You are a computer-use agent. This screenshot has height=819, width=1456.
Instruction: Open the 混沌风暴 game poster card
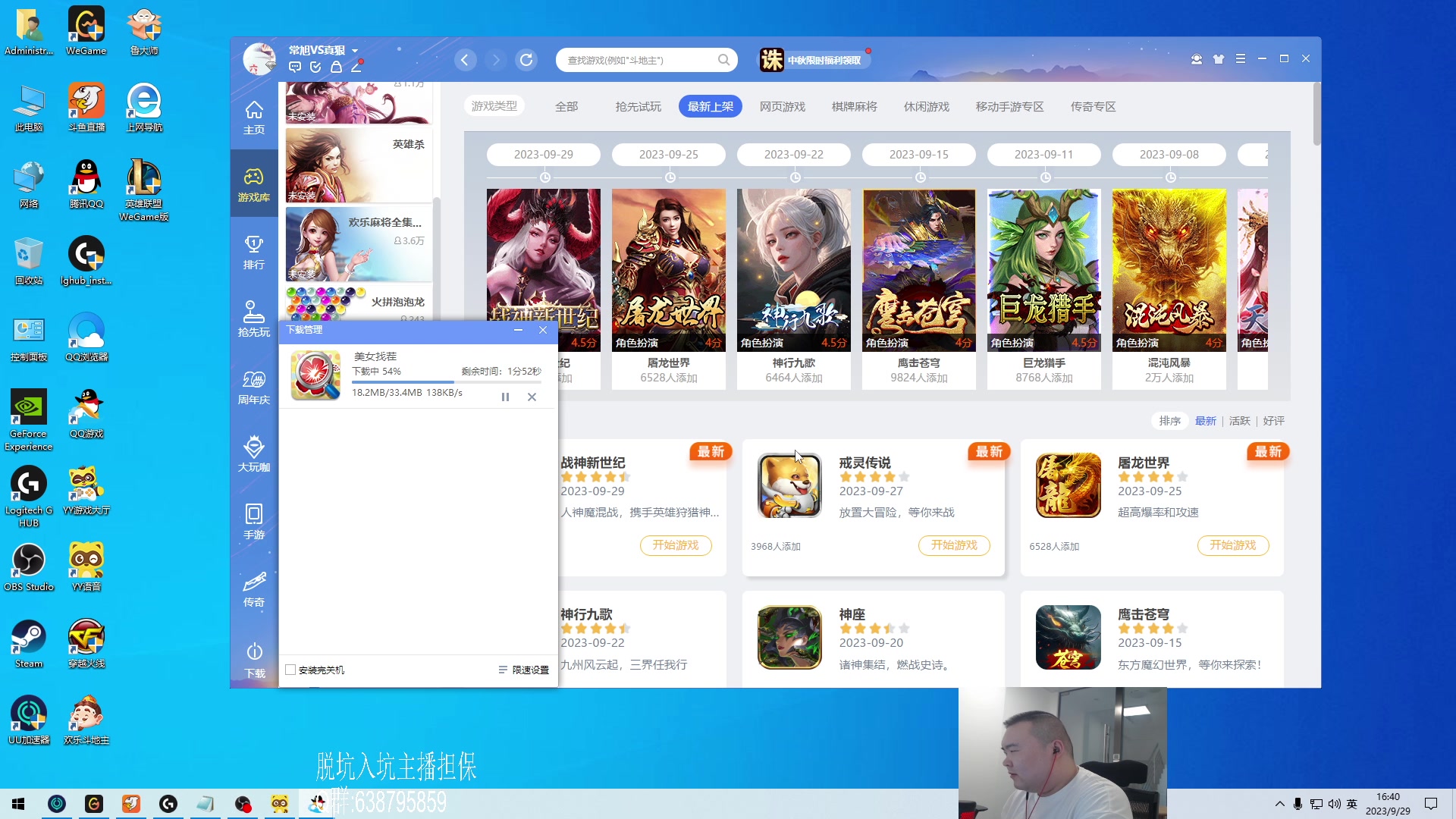(1169, 289)
